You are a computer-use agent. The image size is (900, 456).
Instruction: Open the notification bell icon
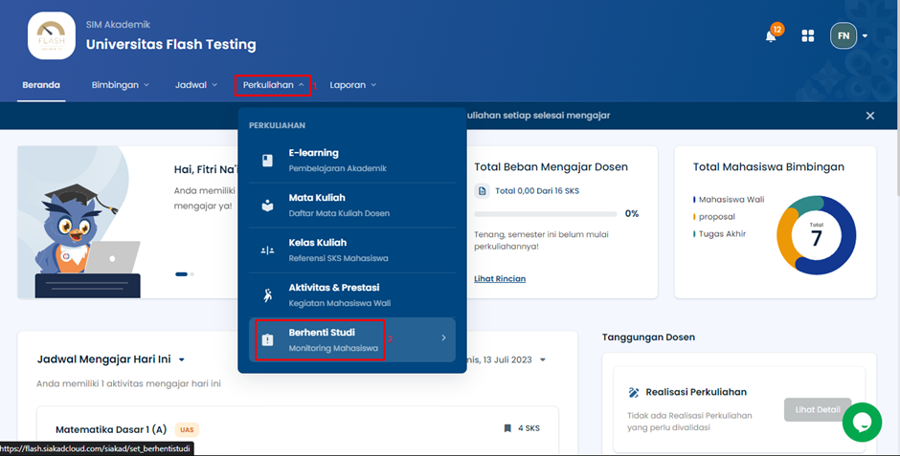[x=771, y=36]
